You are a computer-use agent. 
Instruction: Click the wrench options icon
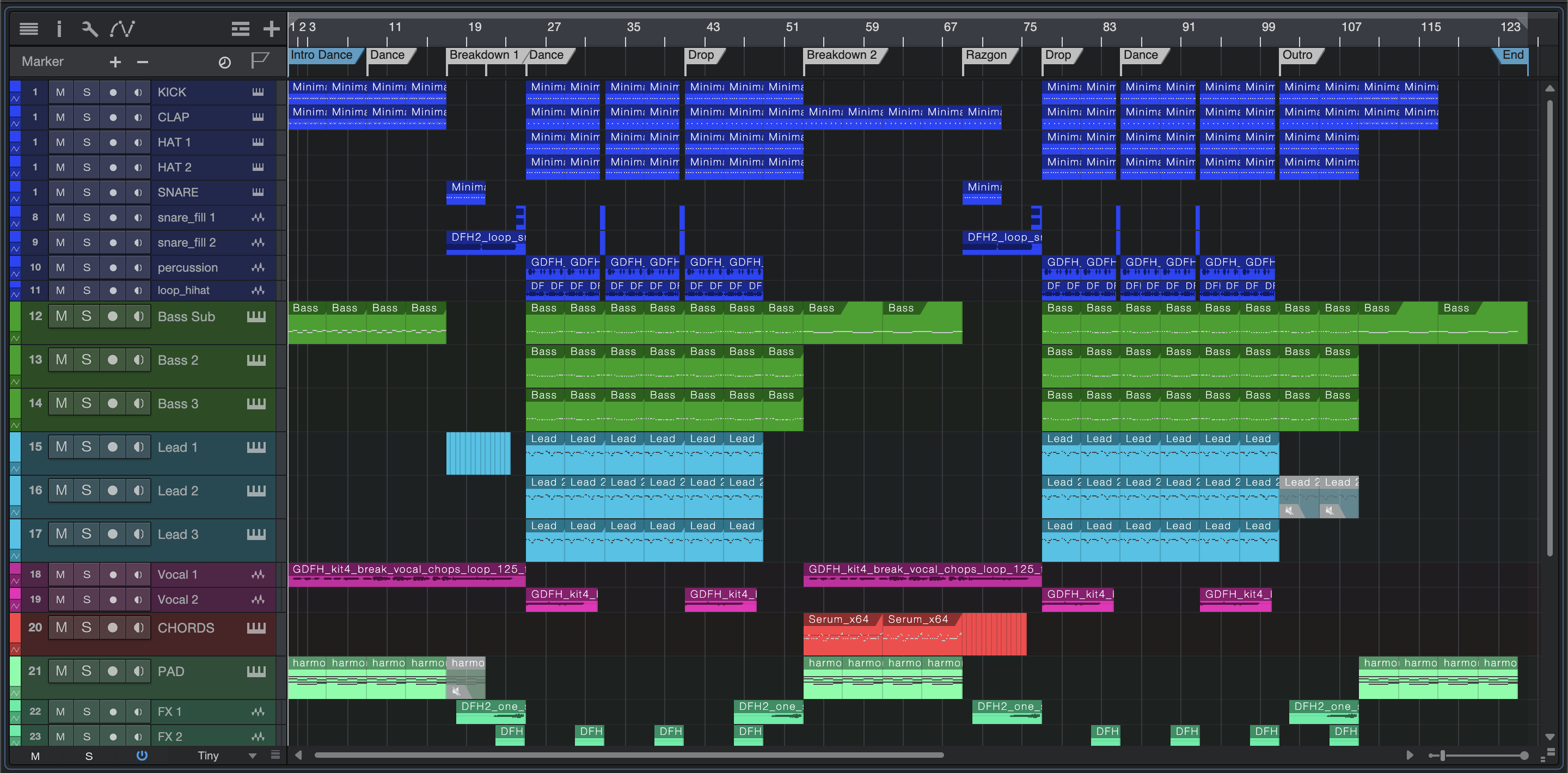click(x=89, y=28)
